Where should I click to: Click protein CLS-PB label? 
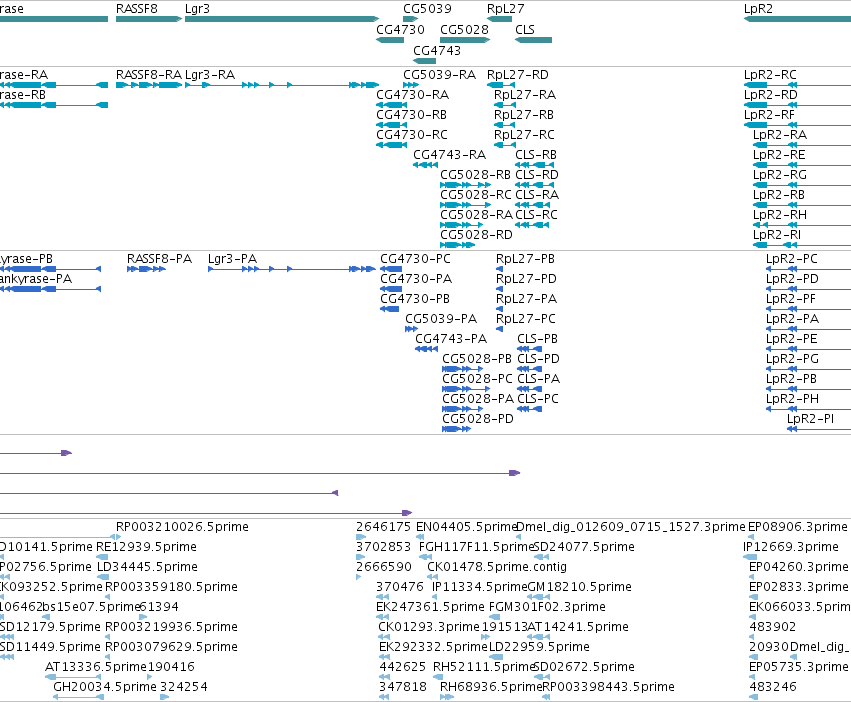pos(537,339)
